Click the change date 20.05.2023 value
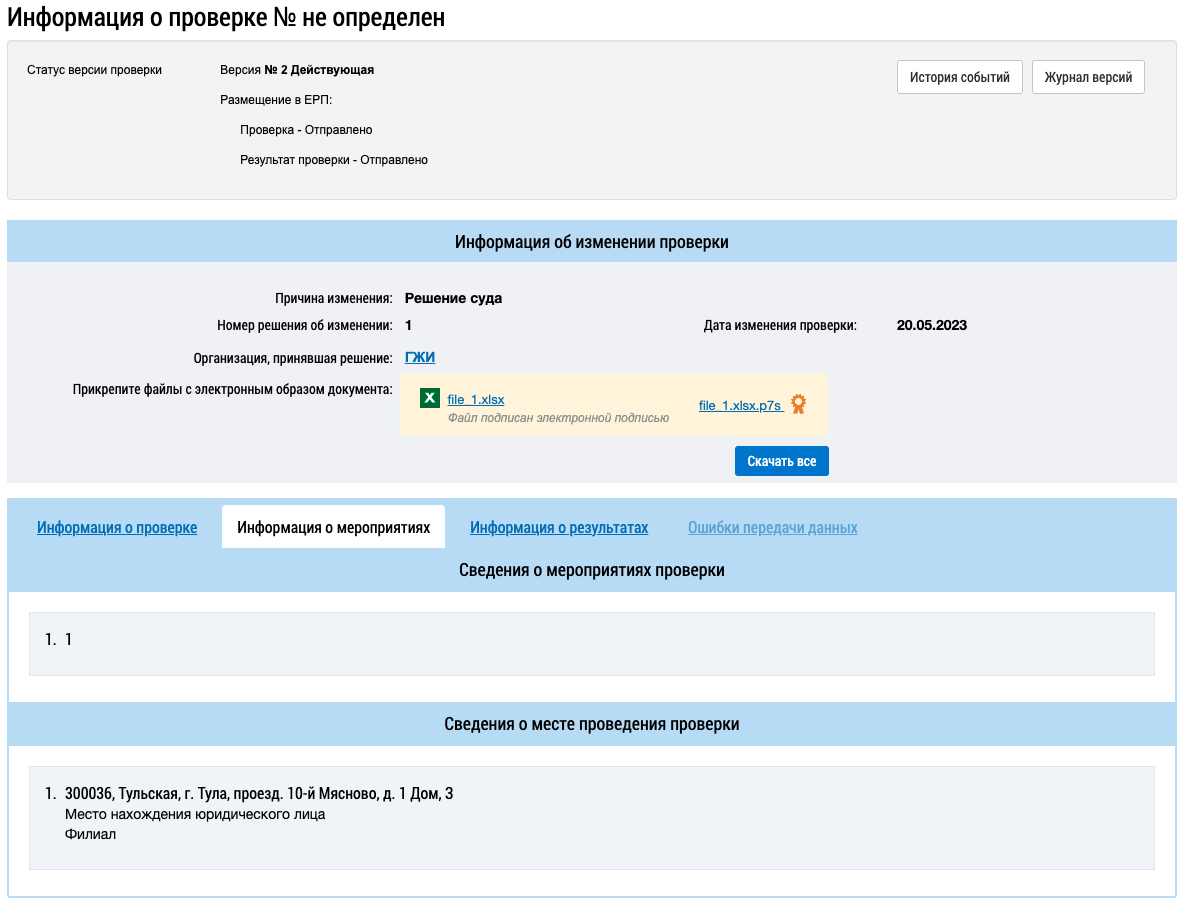1182x908 pixels. point(931,325)
